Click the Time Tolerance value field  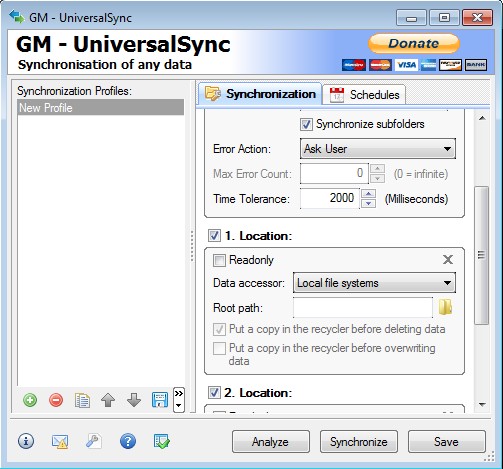[330, 198]
